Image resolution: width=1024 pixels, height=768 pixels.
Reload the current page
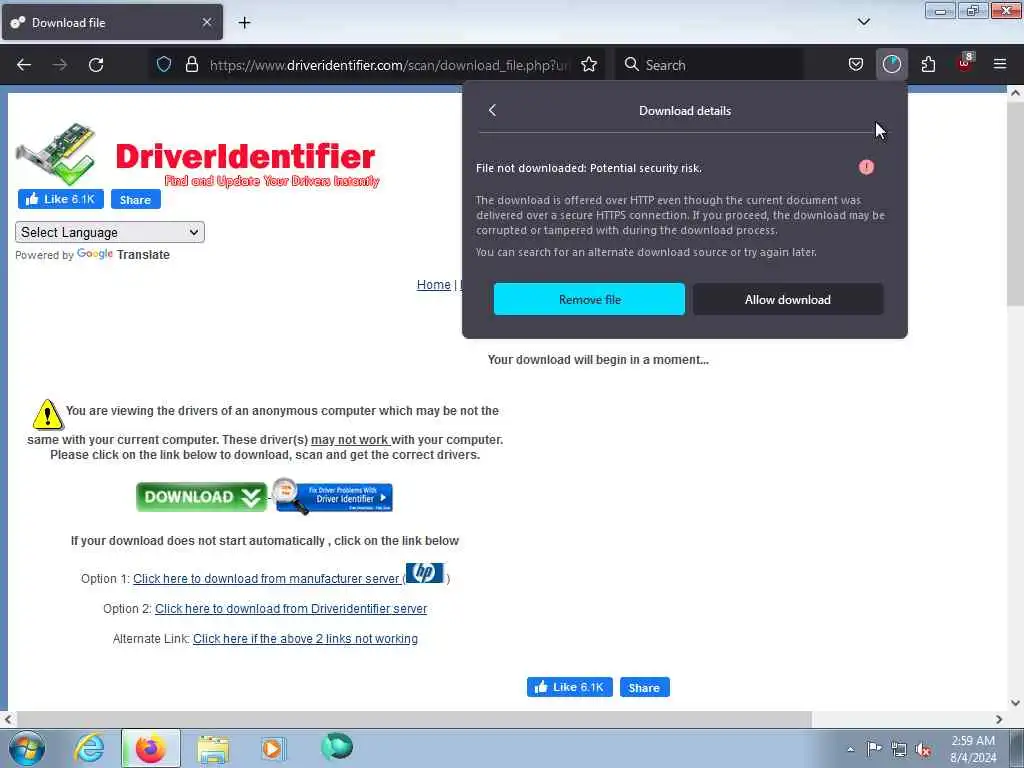(96, 65)
